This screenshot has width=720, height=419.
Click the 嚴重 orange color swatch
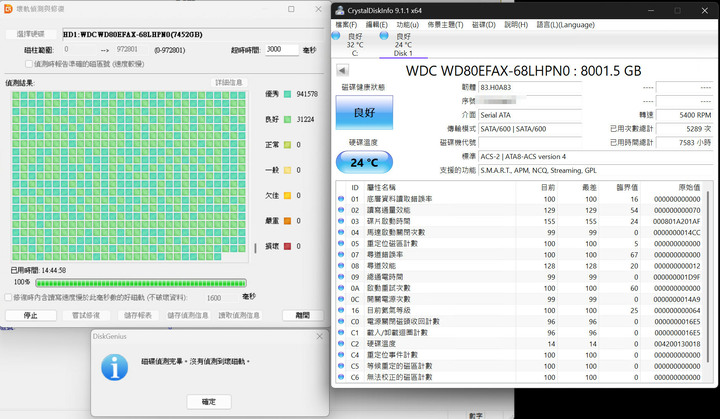click(x=287, y=221)
